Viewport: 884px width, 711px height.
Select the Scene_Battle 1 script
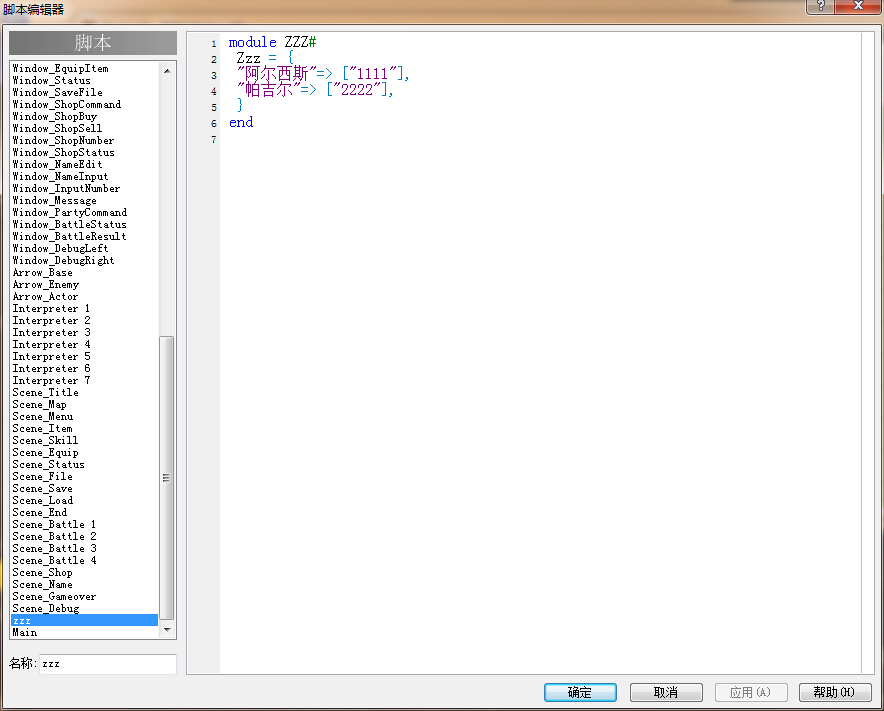point(84,524)
